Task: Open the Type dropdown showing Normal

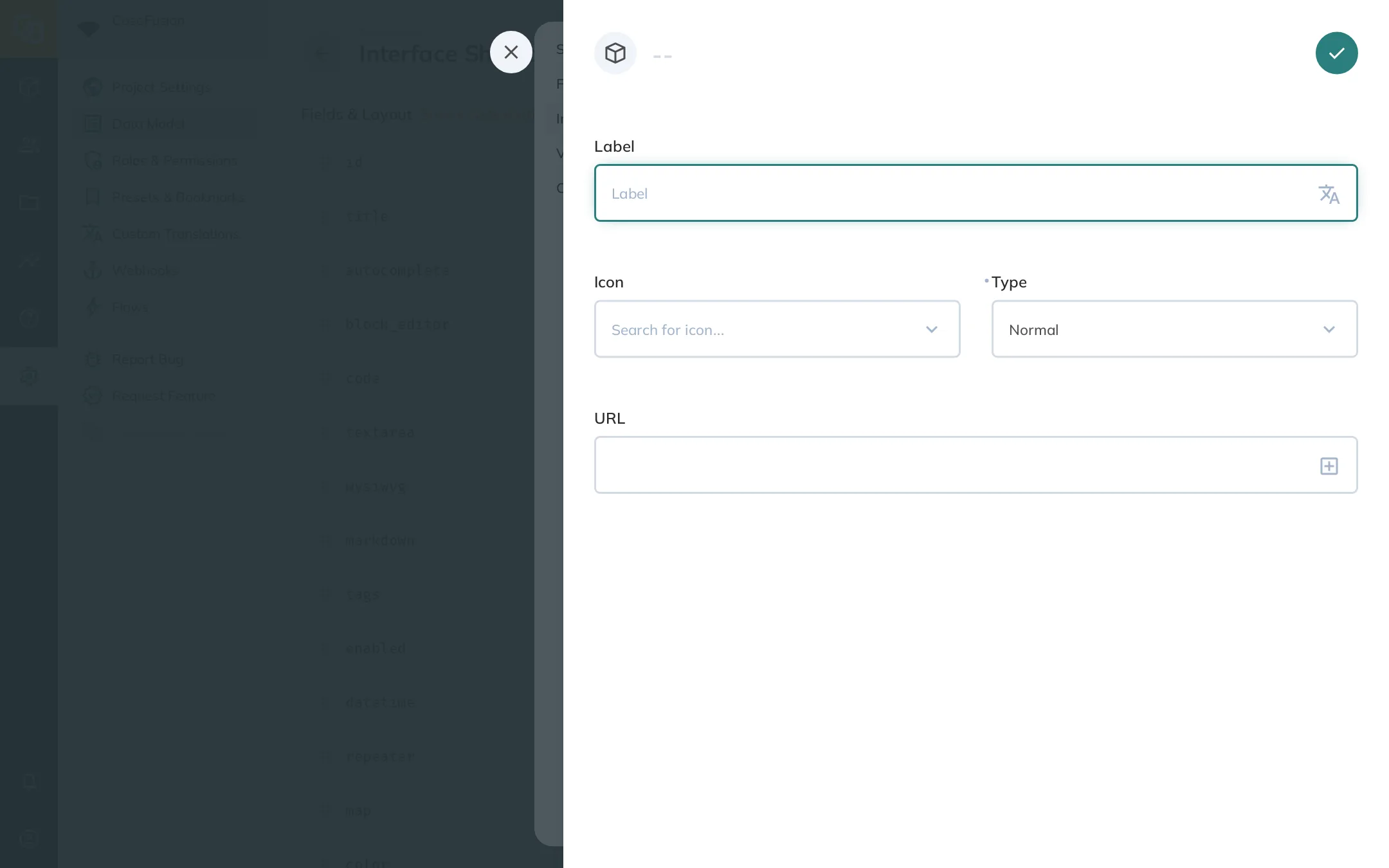Action: click(1174, 329)
